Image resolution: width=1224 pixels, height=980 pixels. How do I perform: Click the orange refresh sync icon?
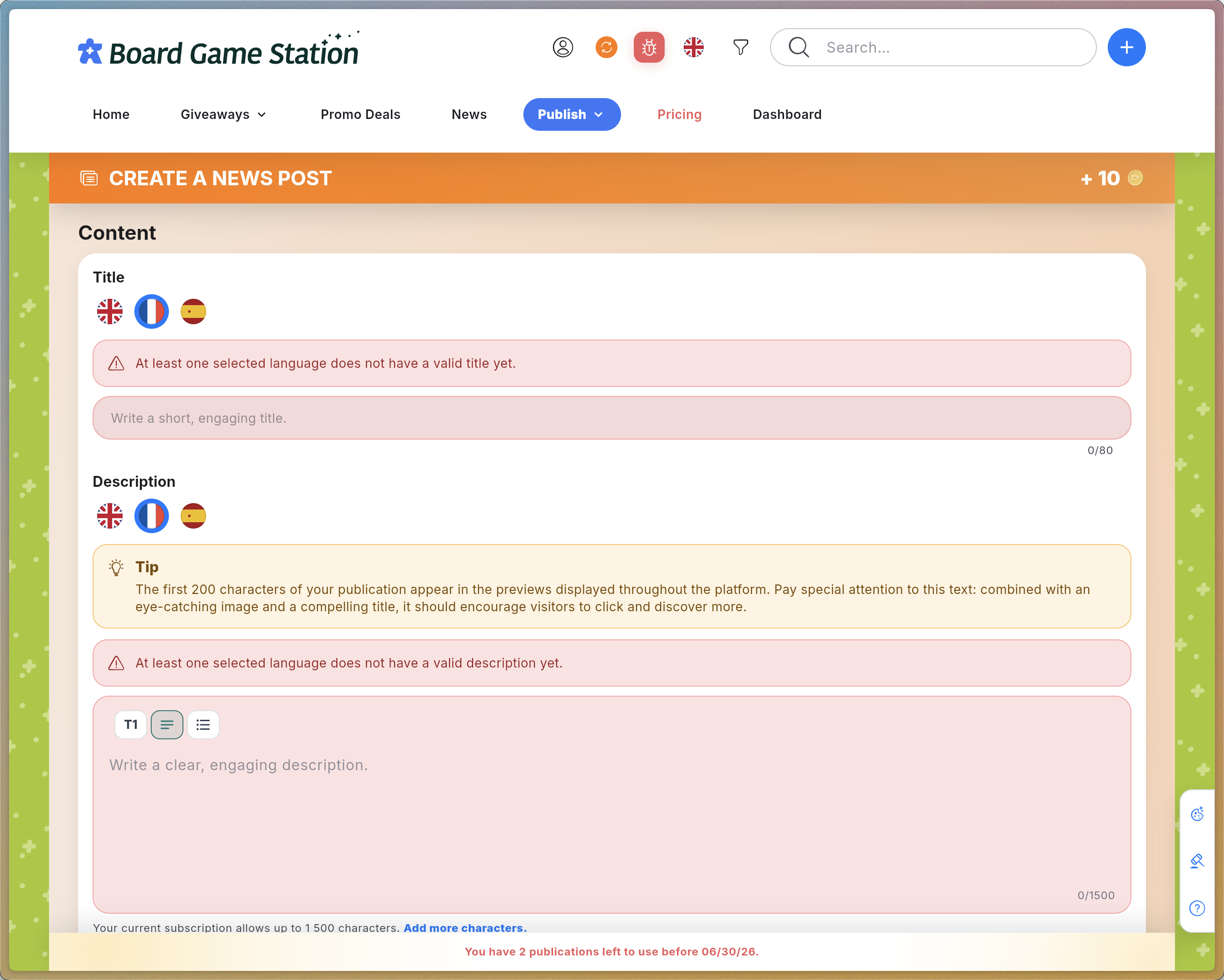click(x=606, y=47)
